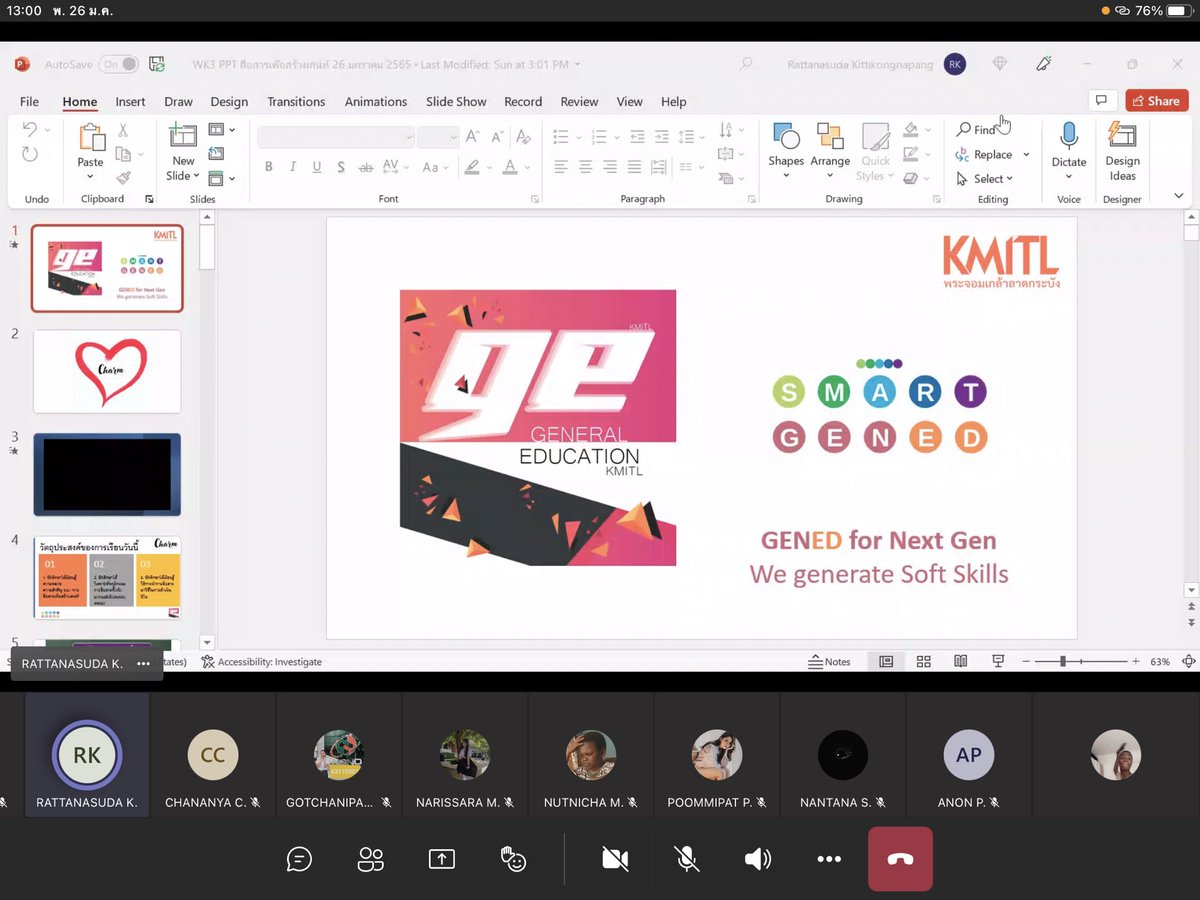
Task: Open the font color dropdown arrow
Action: pyautogui.click(x=527, y=167)
